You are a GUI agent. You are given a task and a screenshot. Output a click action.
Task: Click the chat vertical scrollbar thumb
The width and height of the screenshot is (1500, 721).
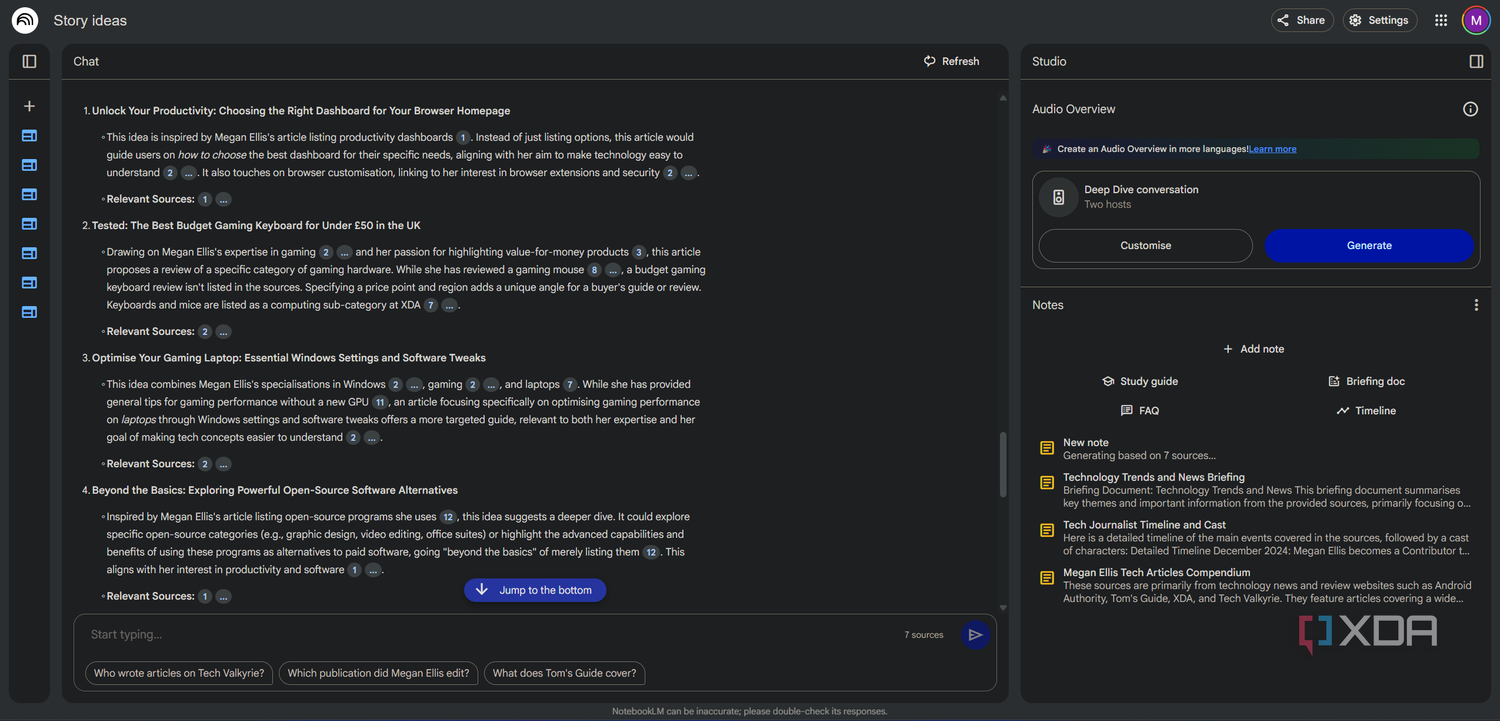(1003, 465)
